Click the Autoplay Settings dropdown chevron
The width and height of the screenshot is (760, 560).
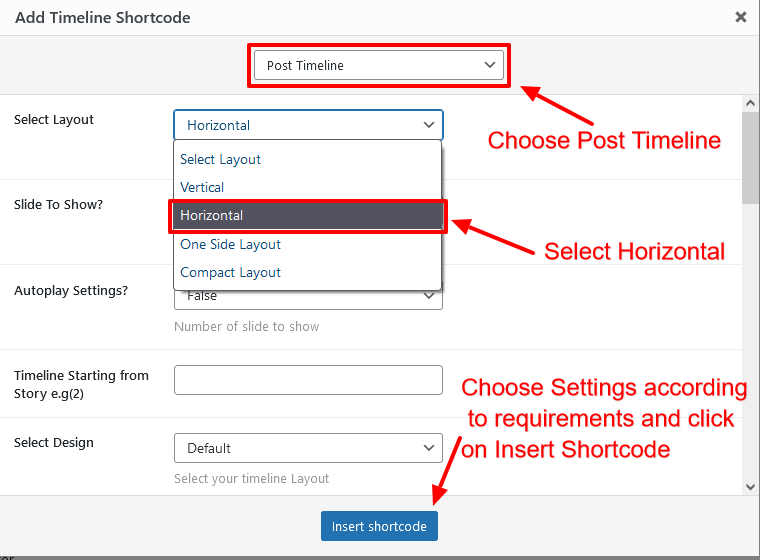coord(428,296)
